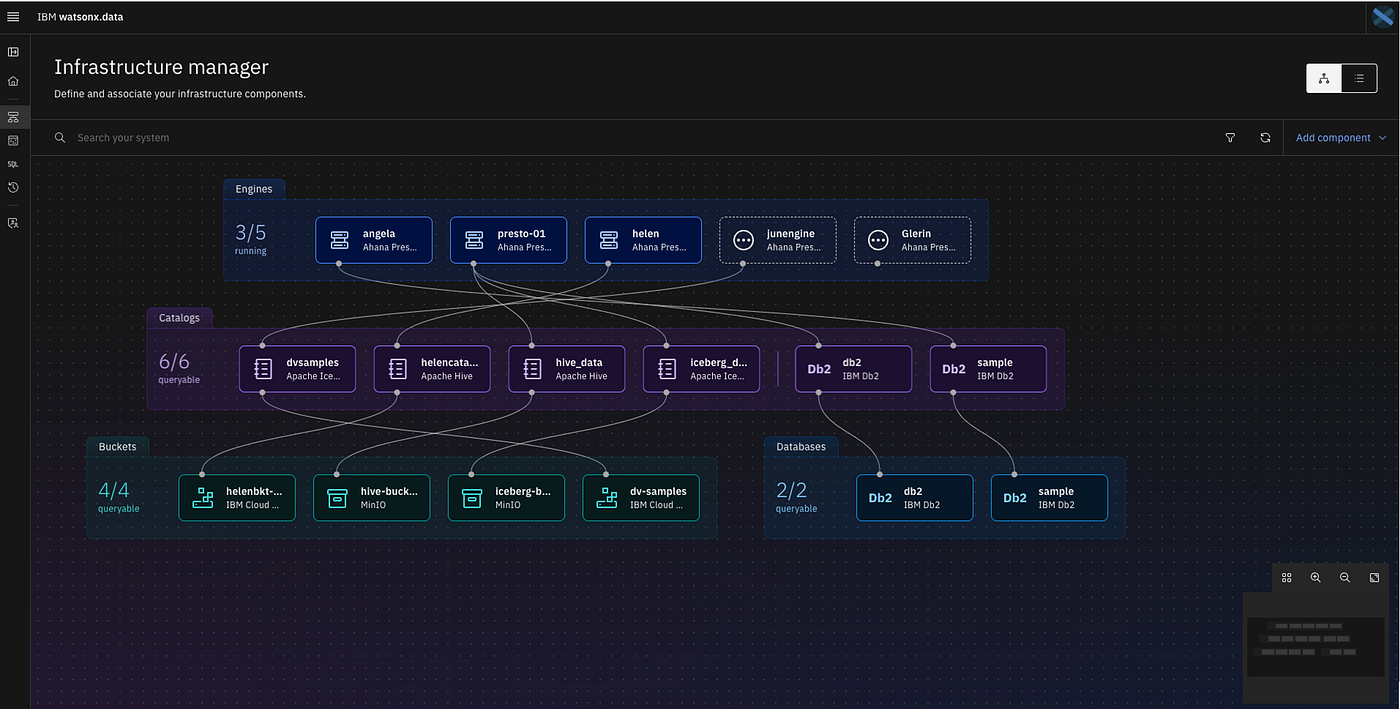This screenshot has height=709, width=1400.
Task: Switch to topology graph view
Action: click(1324, 78)
